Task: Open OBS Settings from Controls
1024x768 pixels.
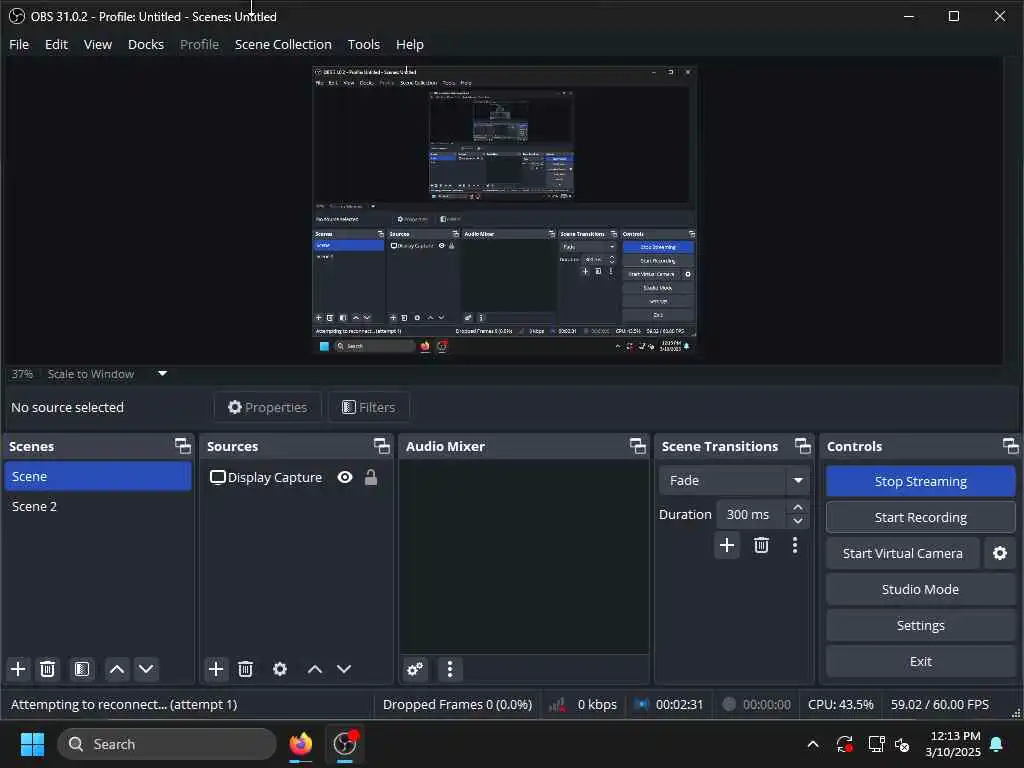Action: point(920,625)
